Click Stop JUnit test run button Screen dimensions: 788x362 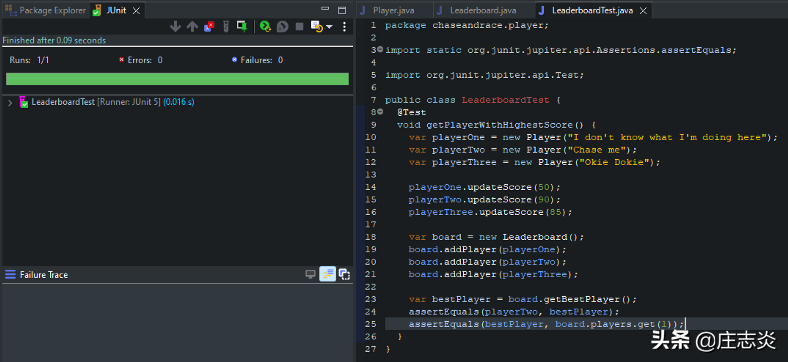pos(300,27)
